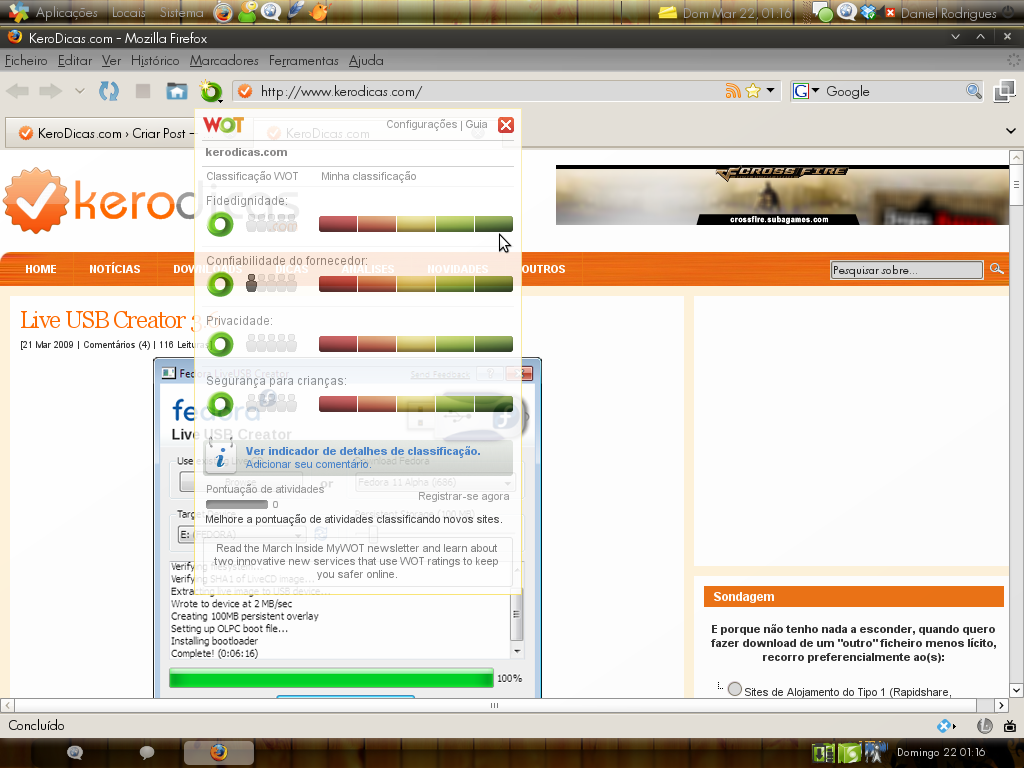Image resolution: width=1024 pixels, height=768 pixels.
Task: Click the horizontal scrollbar at the page bottom
Action: [494, 705]
